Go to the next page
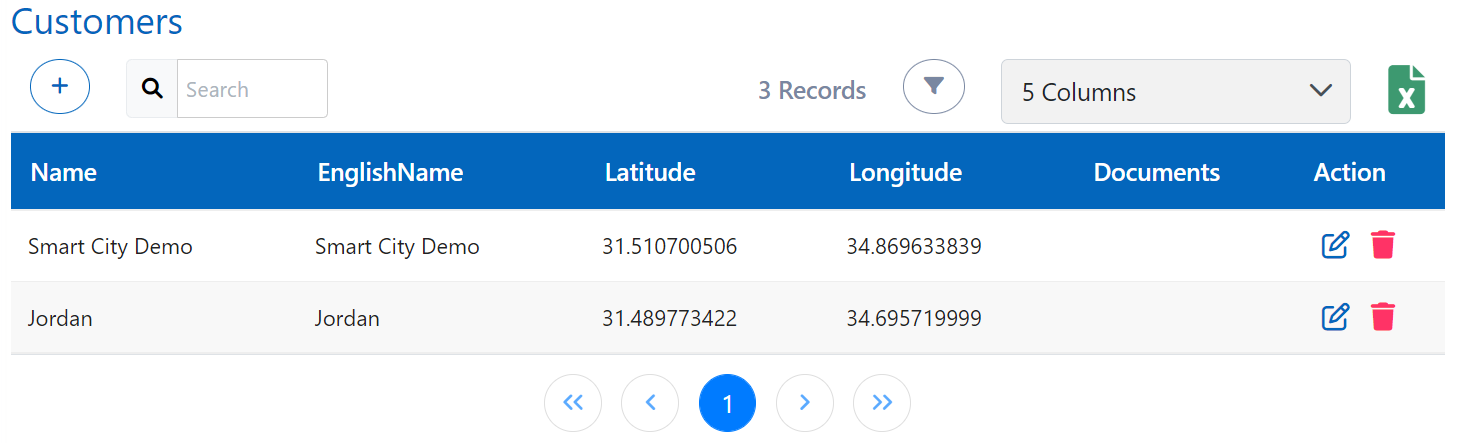 tap(804, 403)
